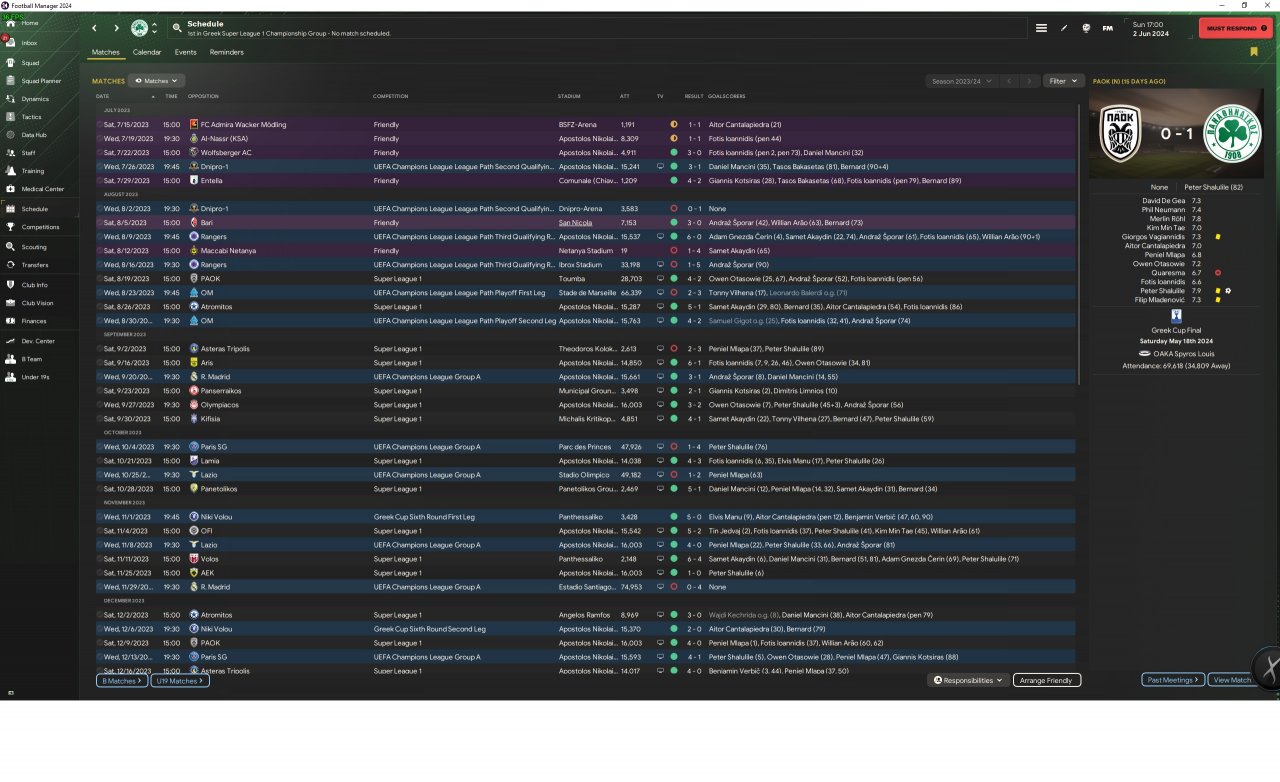Click the pencil edit icon in top bar
The width and height of the screenshot is (1280, 782).
(1064, 28)
